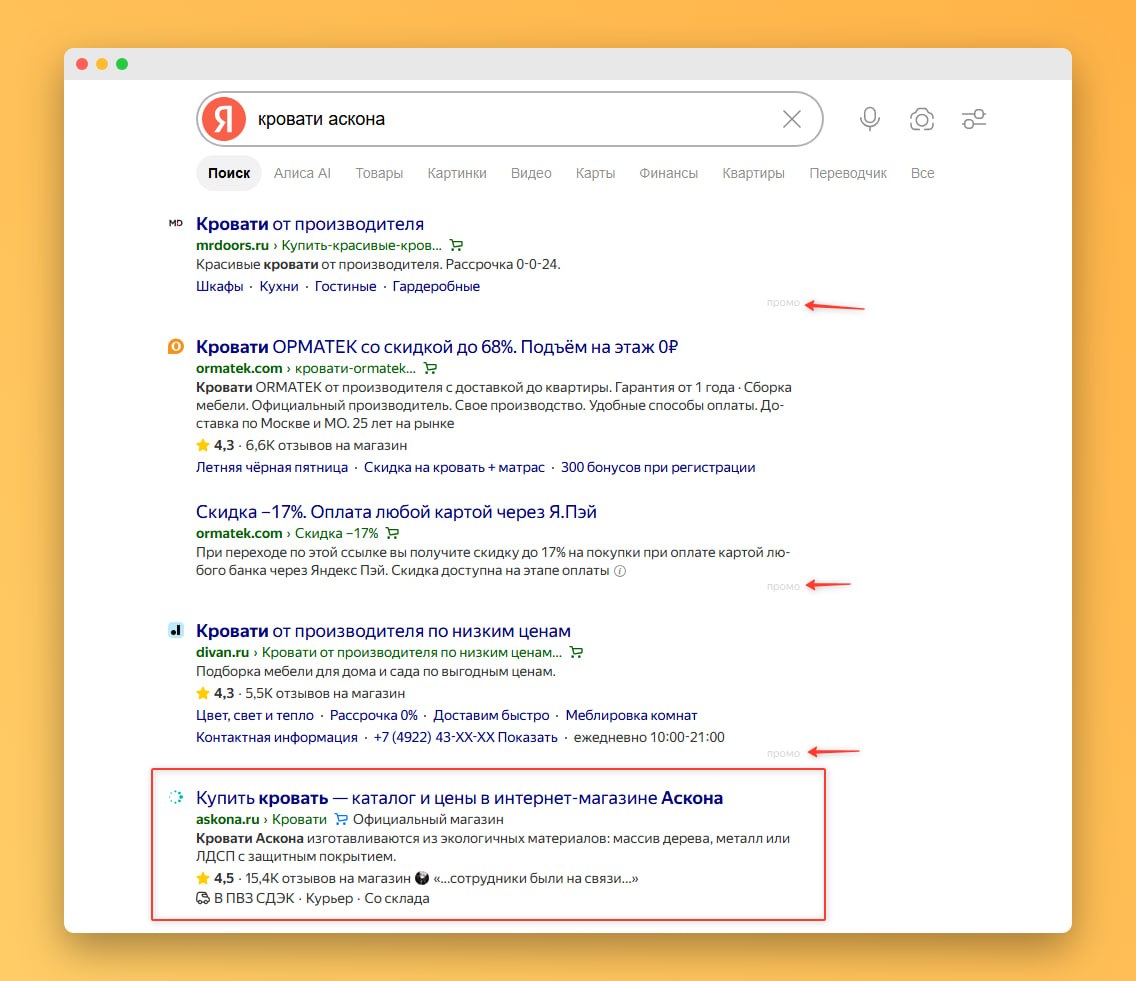Click the star rating 4,3 for Ormatek
1136x981 pixels.
(215, 446)
